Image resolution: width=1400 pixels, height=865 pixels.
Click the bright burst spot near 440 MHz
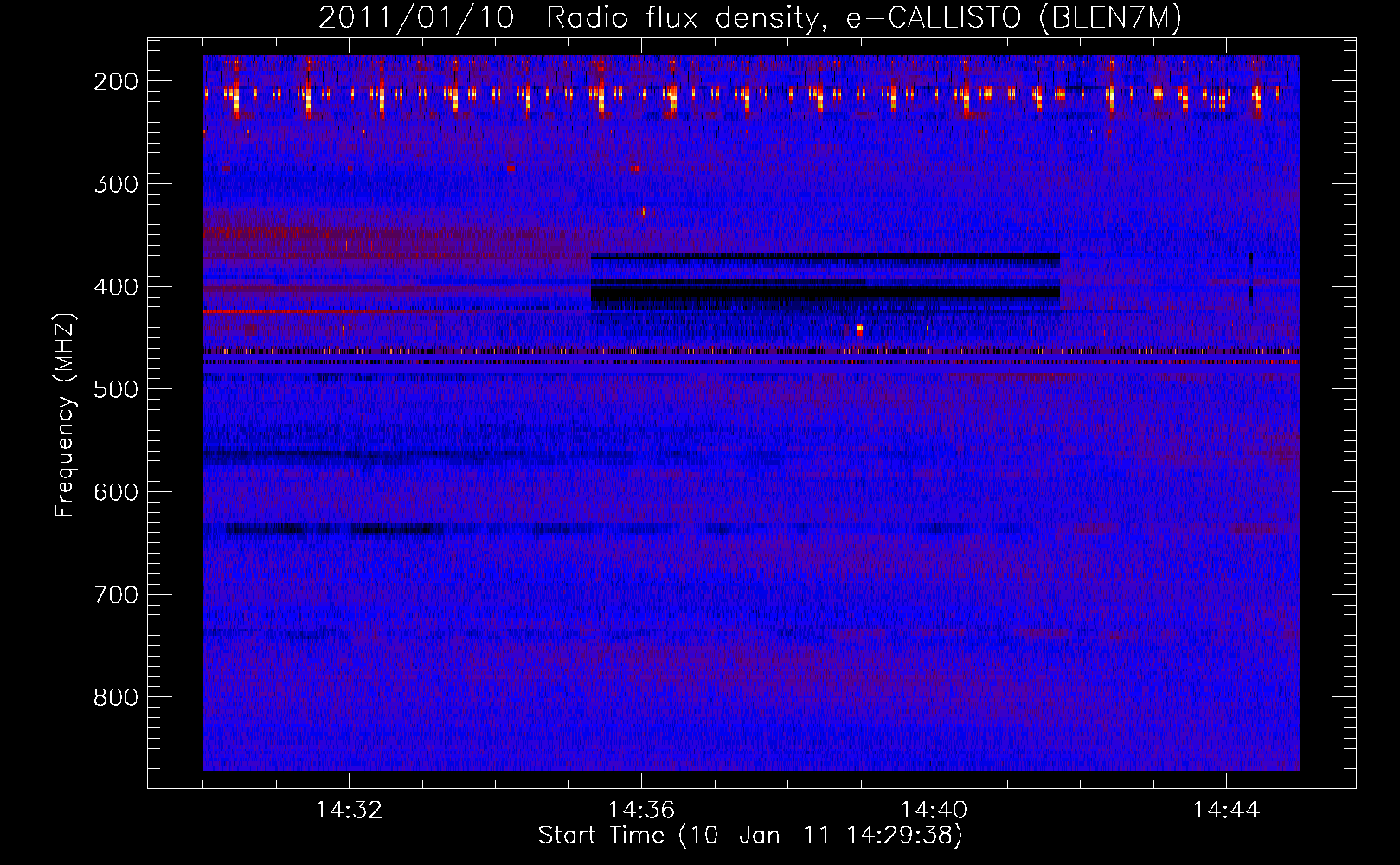[x=859, y=329]
